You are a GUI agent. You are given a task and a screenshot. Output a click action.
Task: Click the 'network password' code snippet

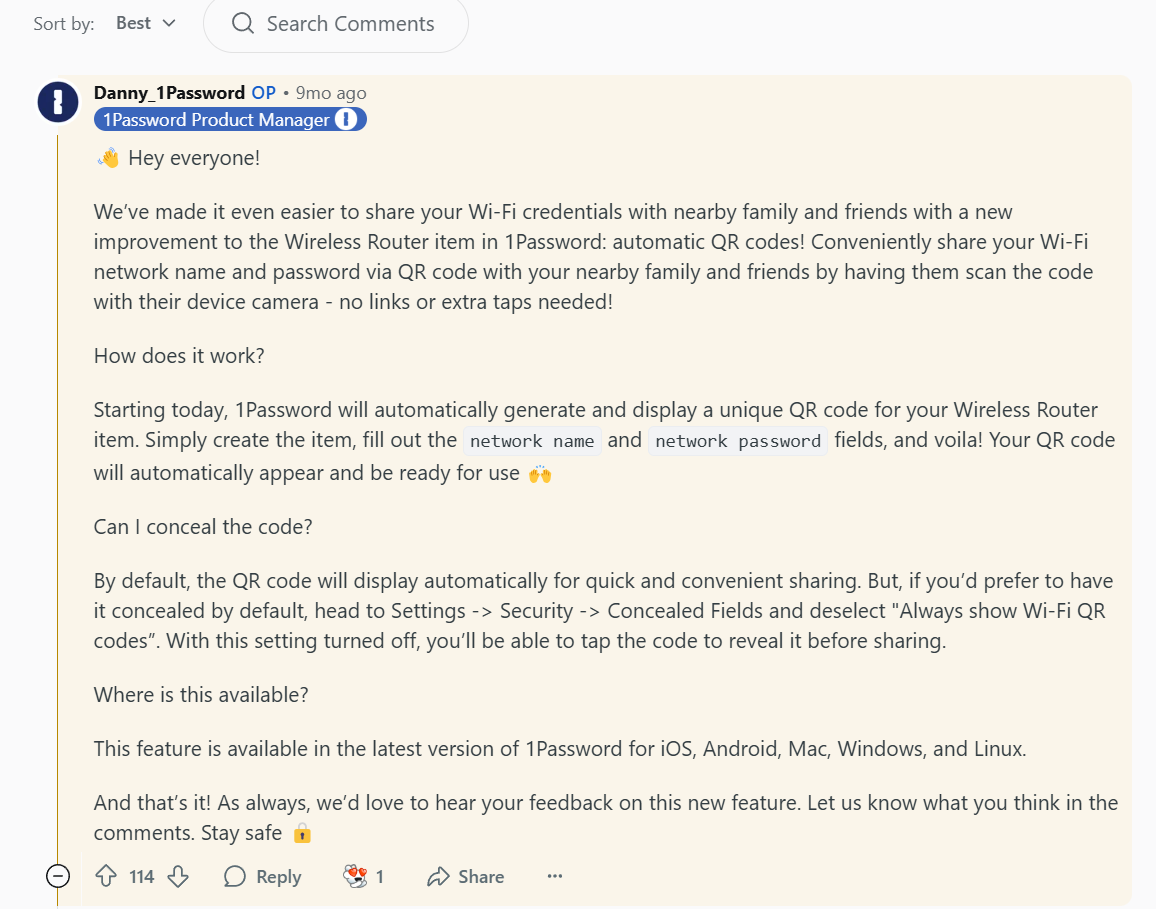738,441
